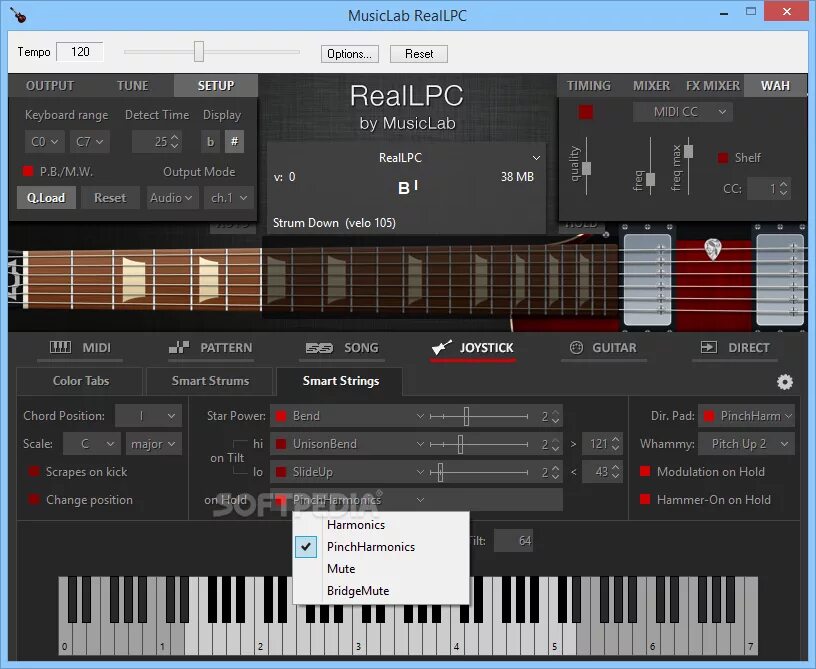This screenshot has width=816, height=669.
Task: Open the gear settings icon
Action: [x=785, y=382]
